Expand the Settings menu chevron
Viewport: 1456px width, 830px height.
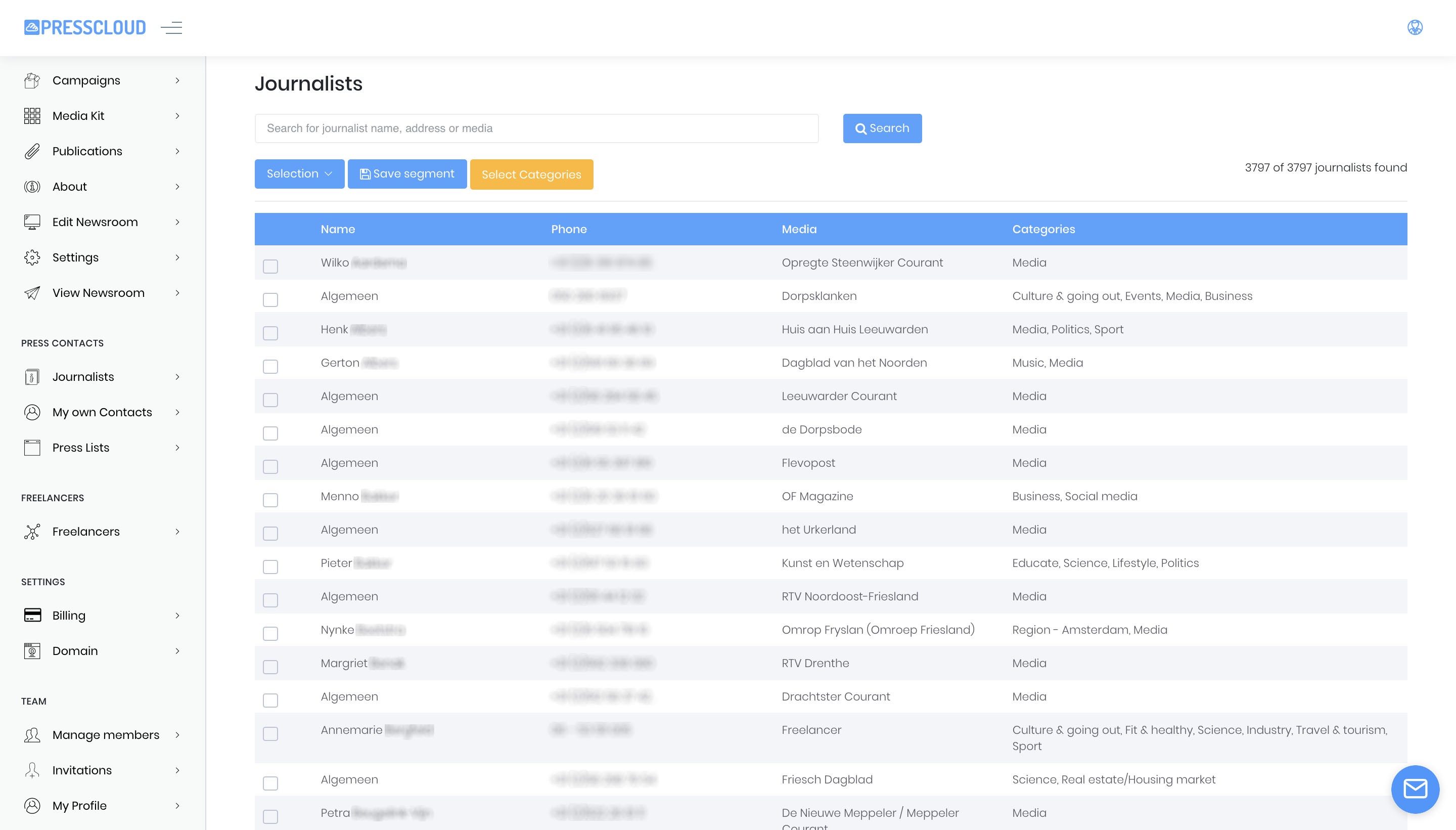(x=177, y=257)
